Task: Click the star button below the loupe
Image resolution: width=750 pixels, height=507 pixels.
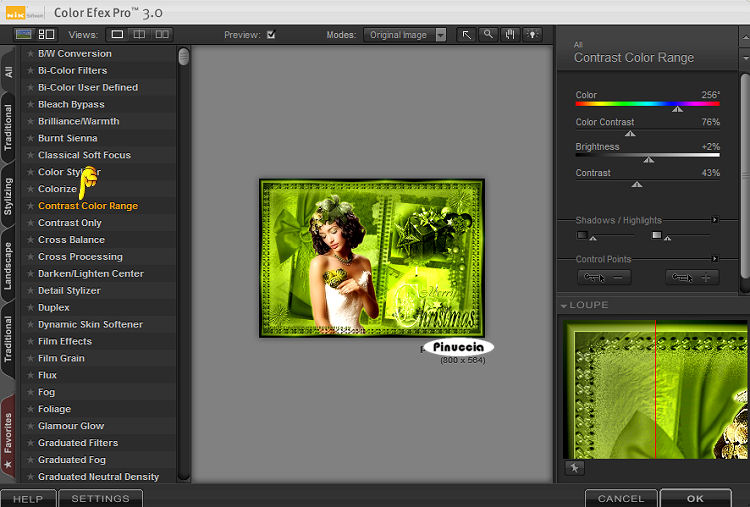Action: (574, 467)
